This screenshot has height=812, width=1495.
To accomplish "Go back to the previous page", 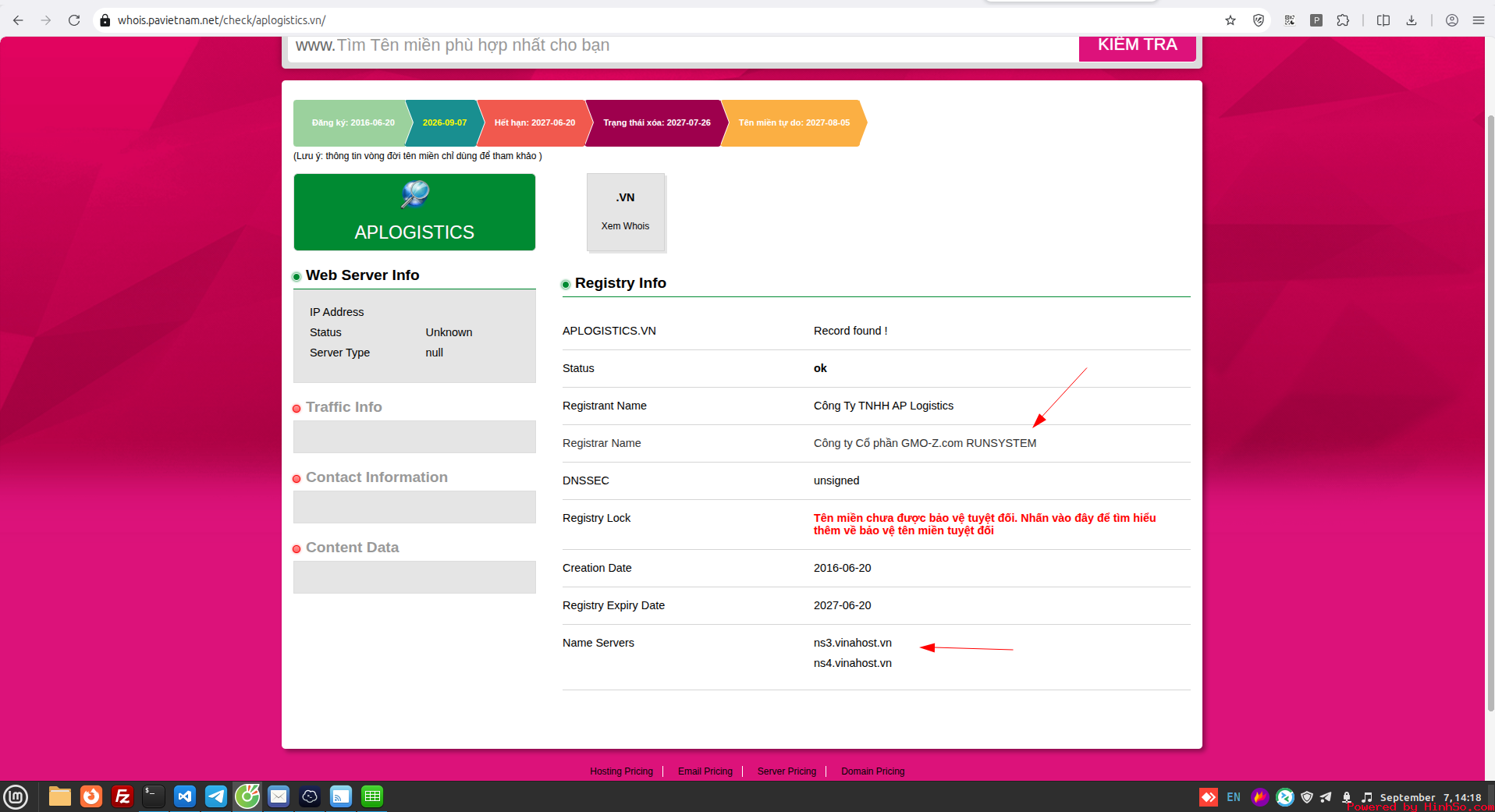I will point(18,20).
